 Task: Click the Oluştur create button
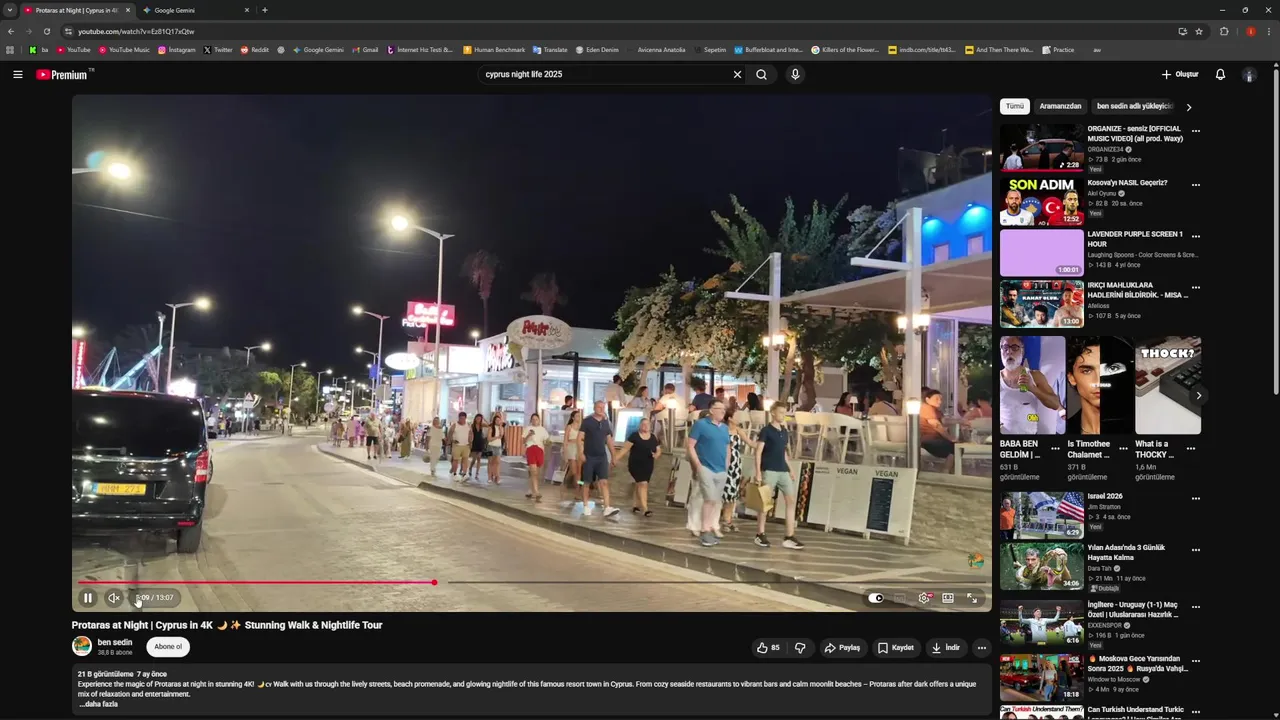point(1180,74)
